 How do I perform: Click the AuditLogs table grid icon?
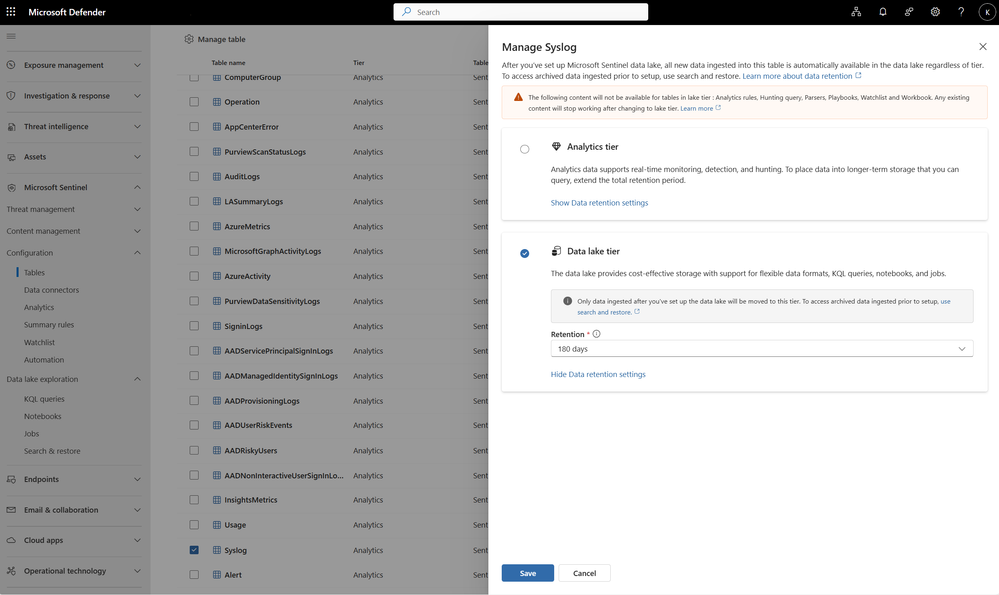point(217,176)
